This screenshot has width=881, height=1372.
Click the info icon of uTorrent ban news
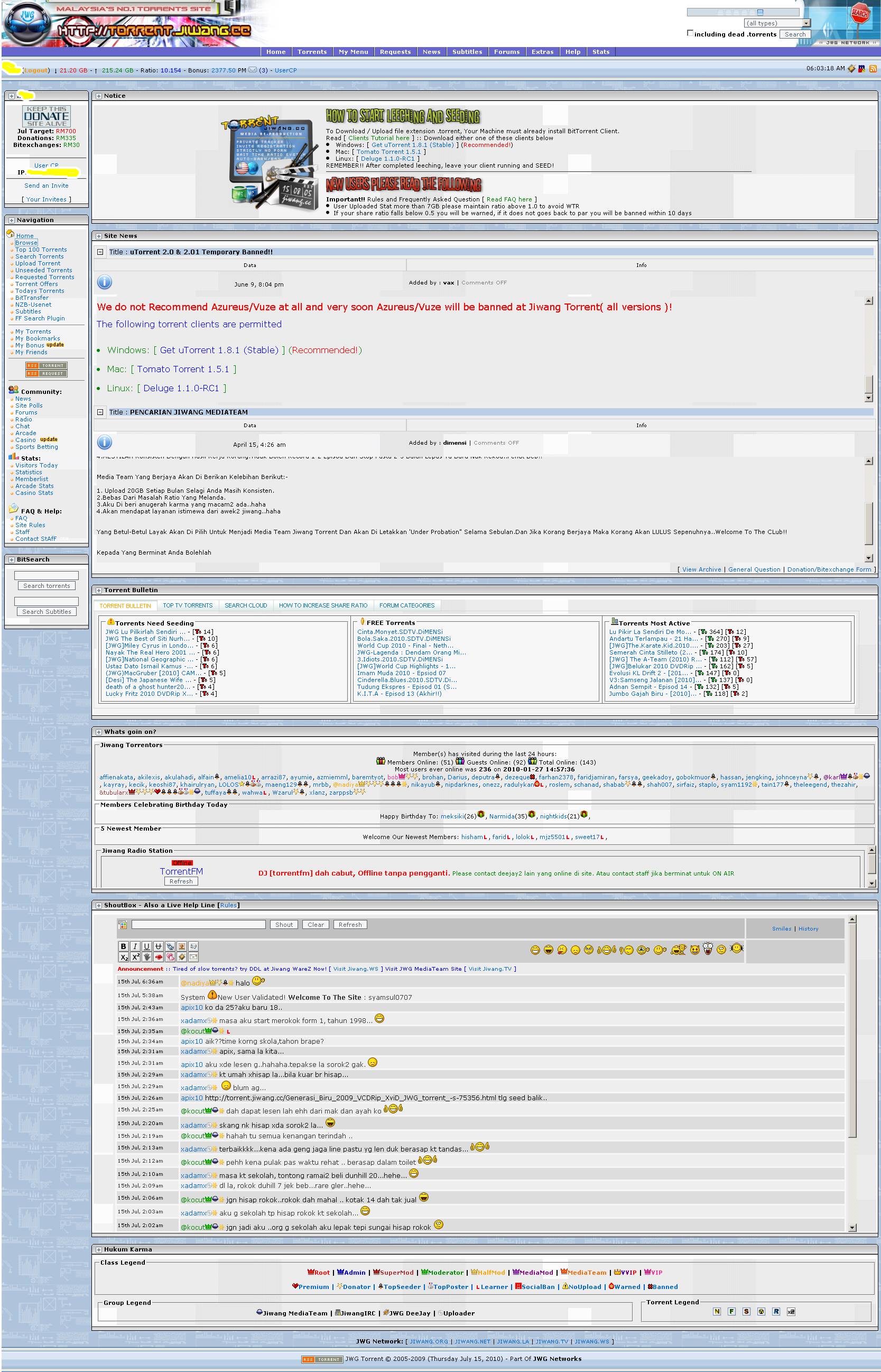pos(104,282)
